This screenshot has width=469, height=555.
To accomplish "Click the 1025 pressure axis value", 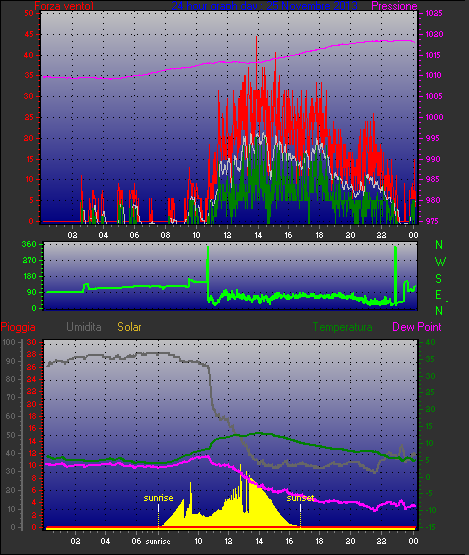I will coord(434,13).
